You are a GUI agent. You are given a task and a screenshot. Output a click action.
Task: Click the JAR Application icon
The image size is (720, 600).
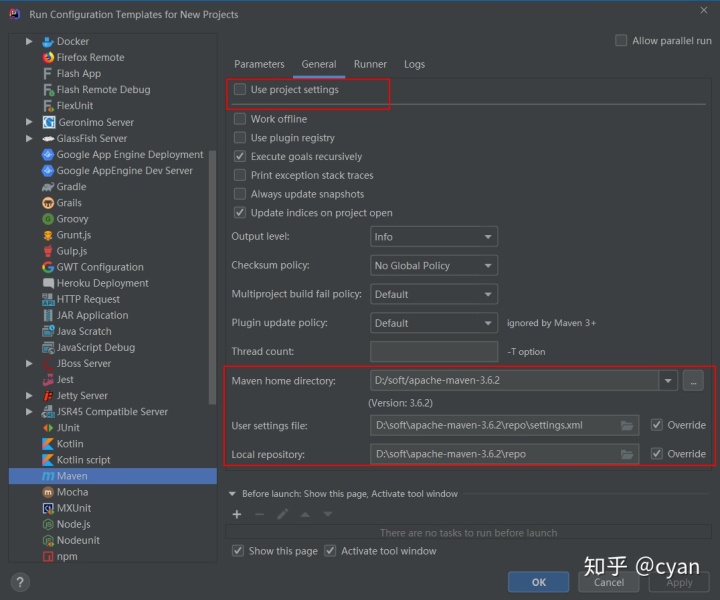point(48,315)
